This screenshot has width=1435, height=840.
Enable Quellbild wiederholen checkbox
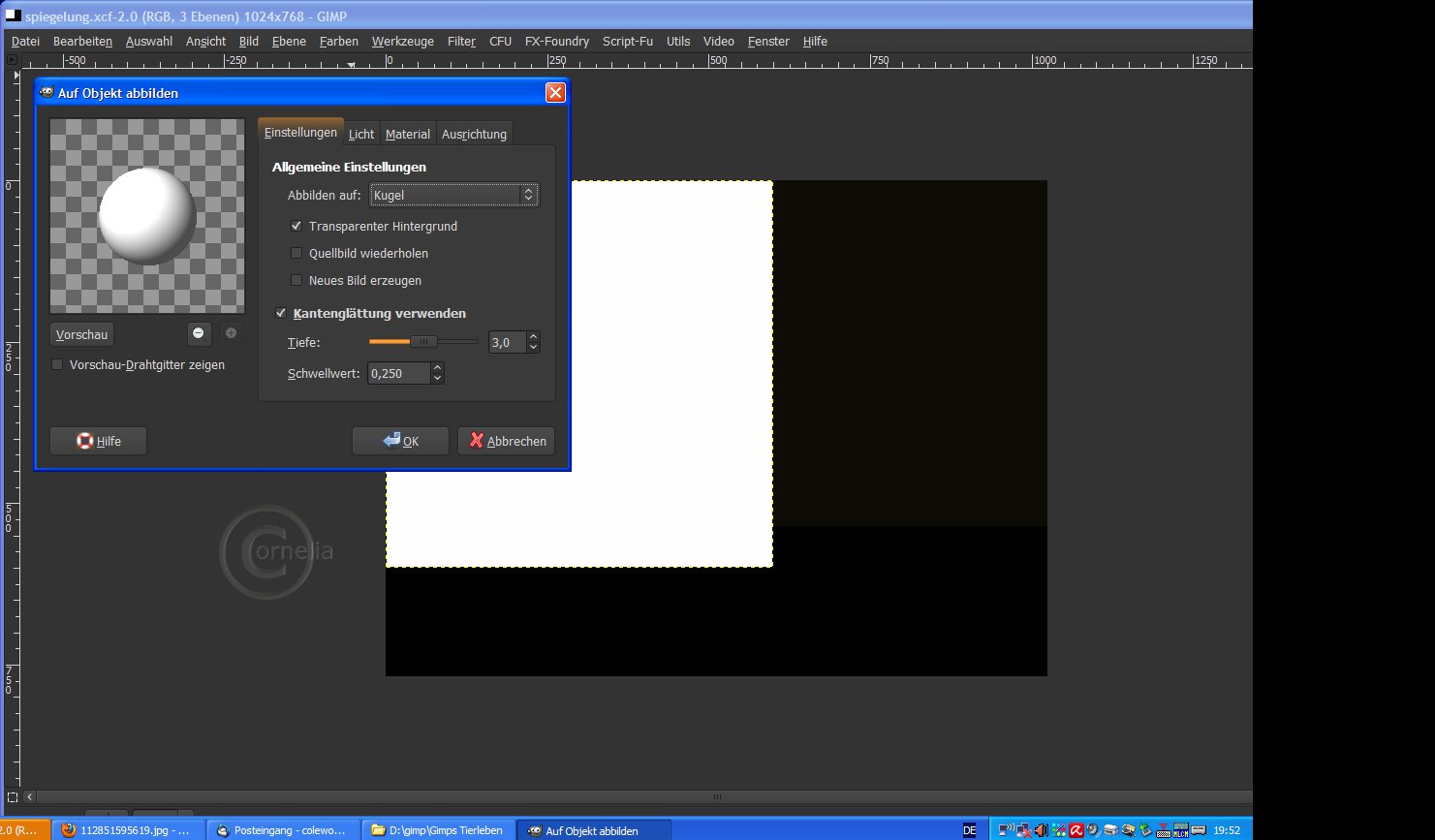296,253
